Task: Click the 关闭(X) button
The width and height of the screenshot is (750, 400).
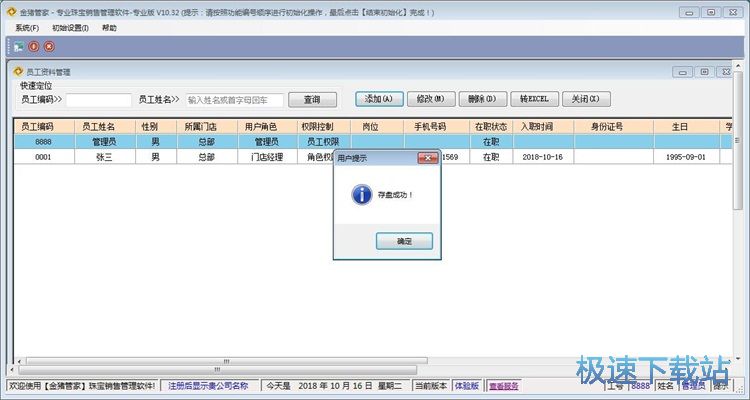Action: [x=586, y=99]
